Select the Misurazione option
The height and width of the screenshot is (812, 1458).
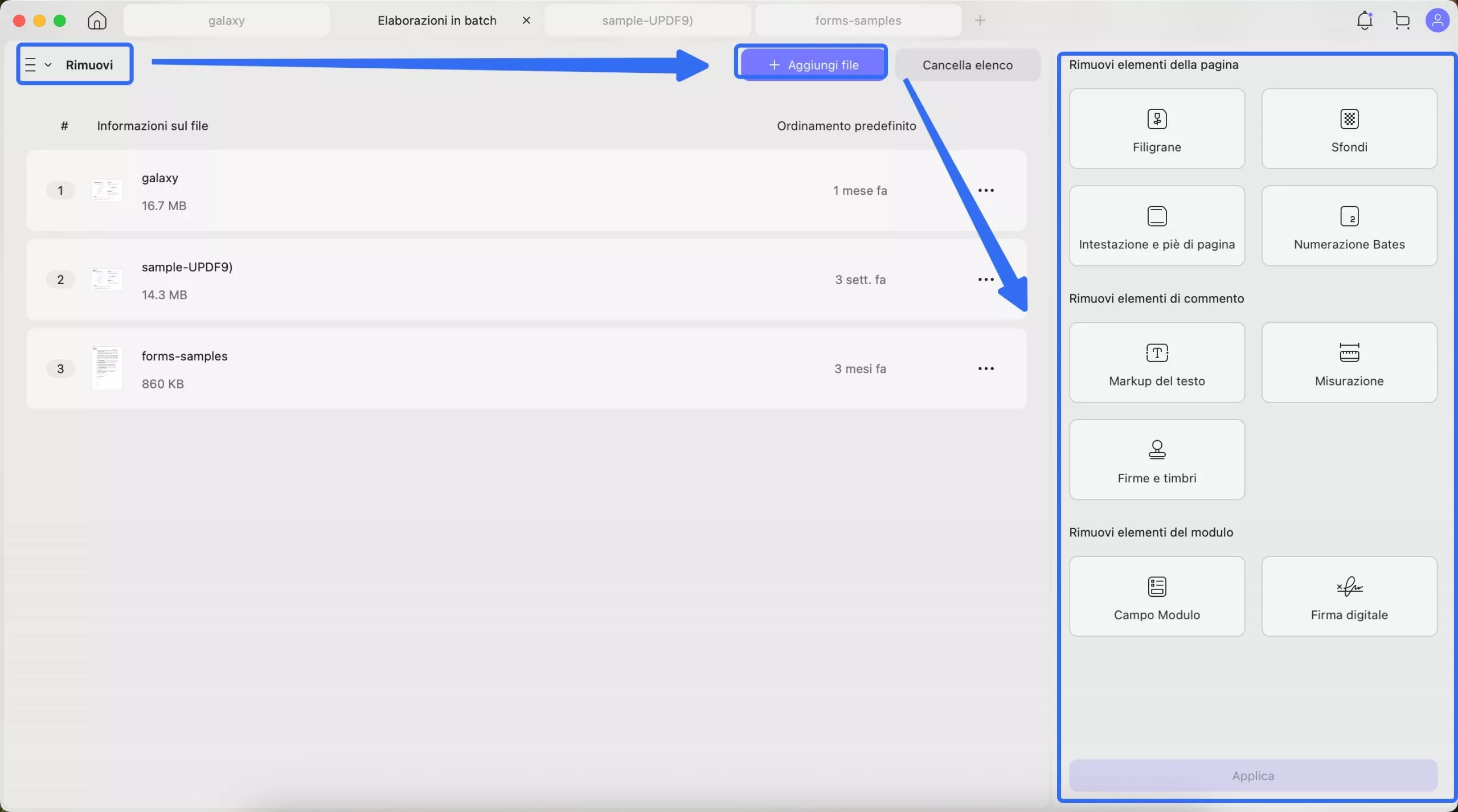point(1349,363)
